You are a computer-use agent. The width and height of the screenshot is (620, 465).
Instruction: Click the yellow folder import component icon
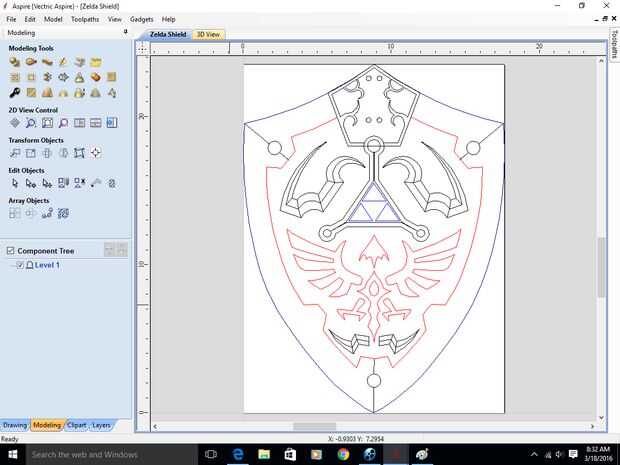click(96, 62)
